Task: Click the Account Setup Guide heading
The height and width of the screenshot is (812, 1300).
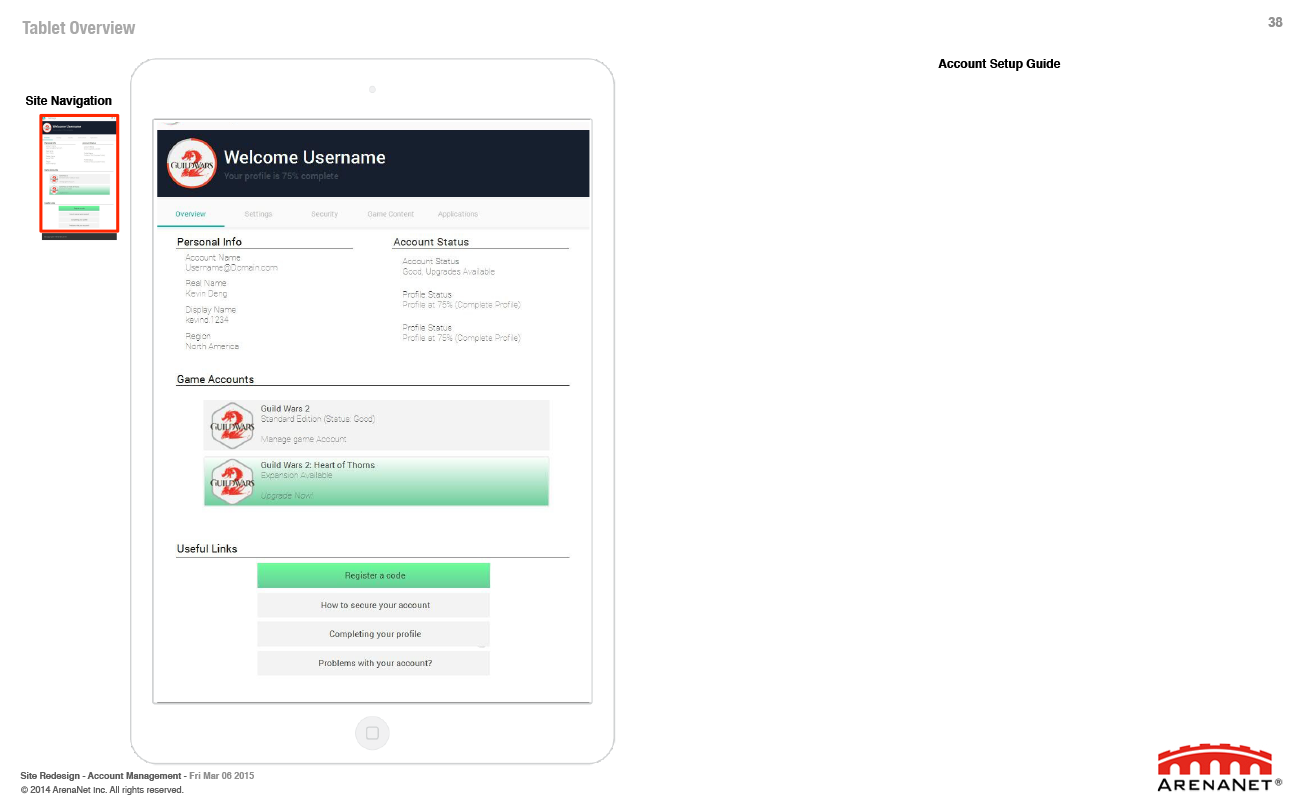Action: (999, 64)
